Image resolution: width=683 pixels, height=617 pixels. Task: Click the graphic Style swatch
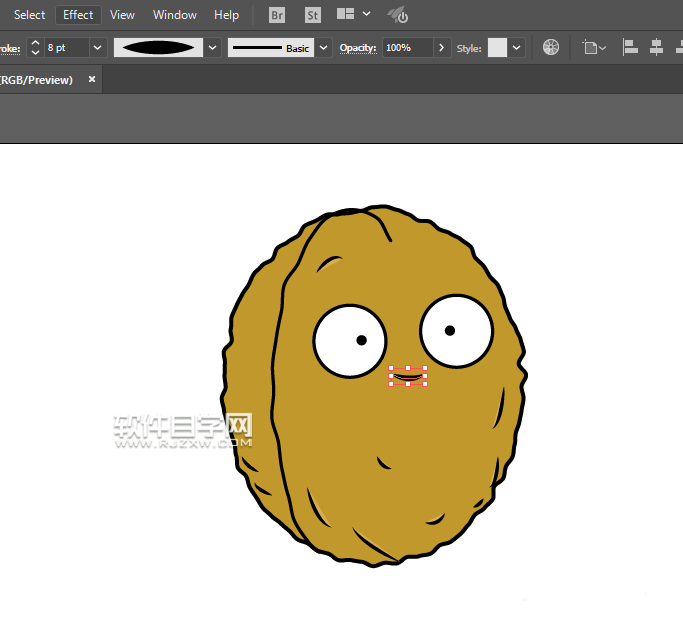[497, 47]
